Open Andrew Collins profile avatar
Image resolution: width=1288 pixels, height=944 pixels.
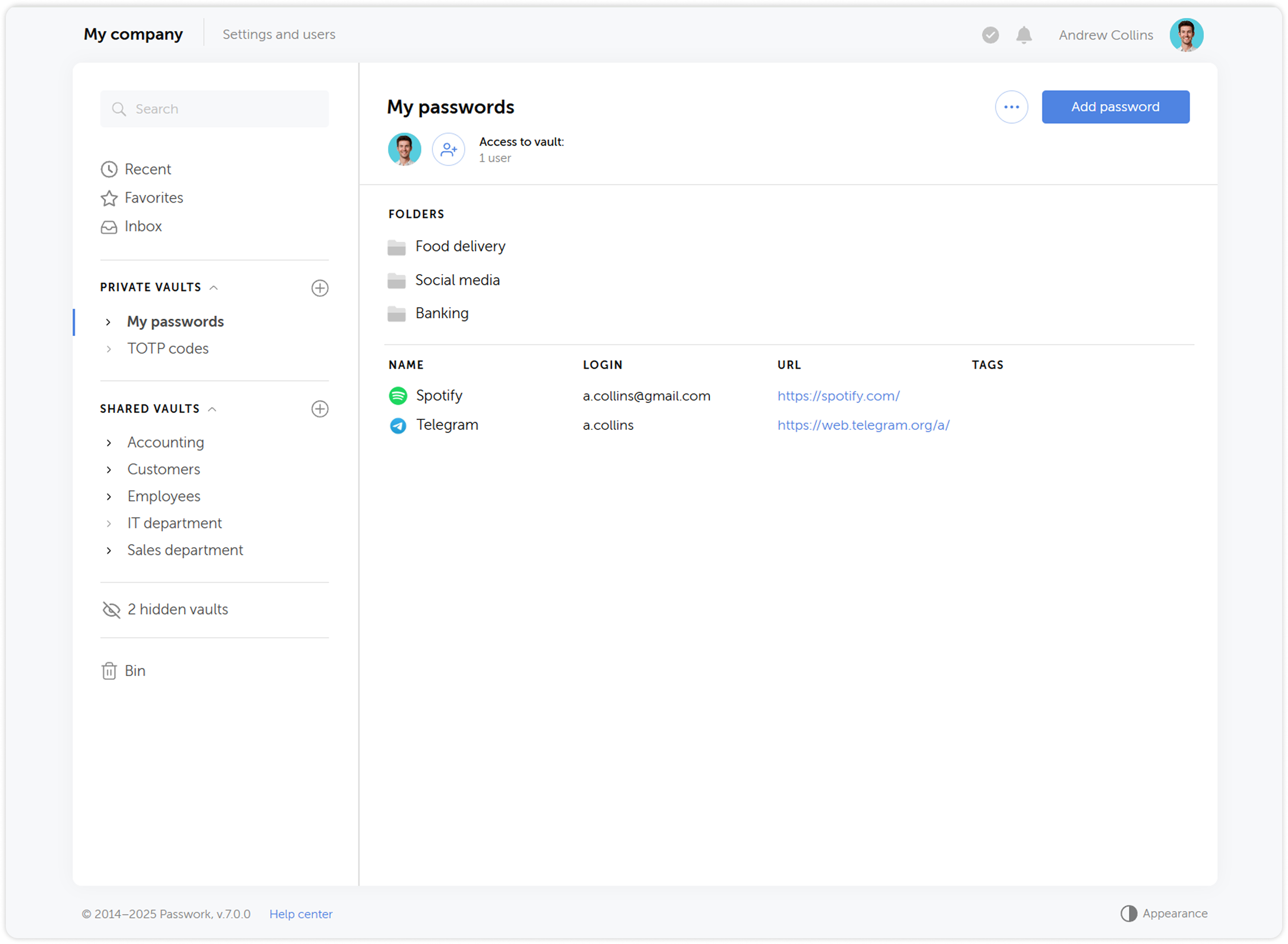(x=1186, y=35)
